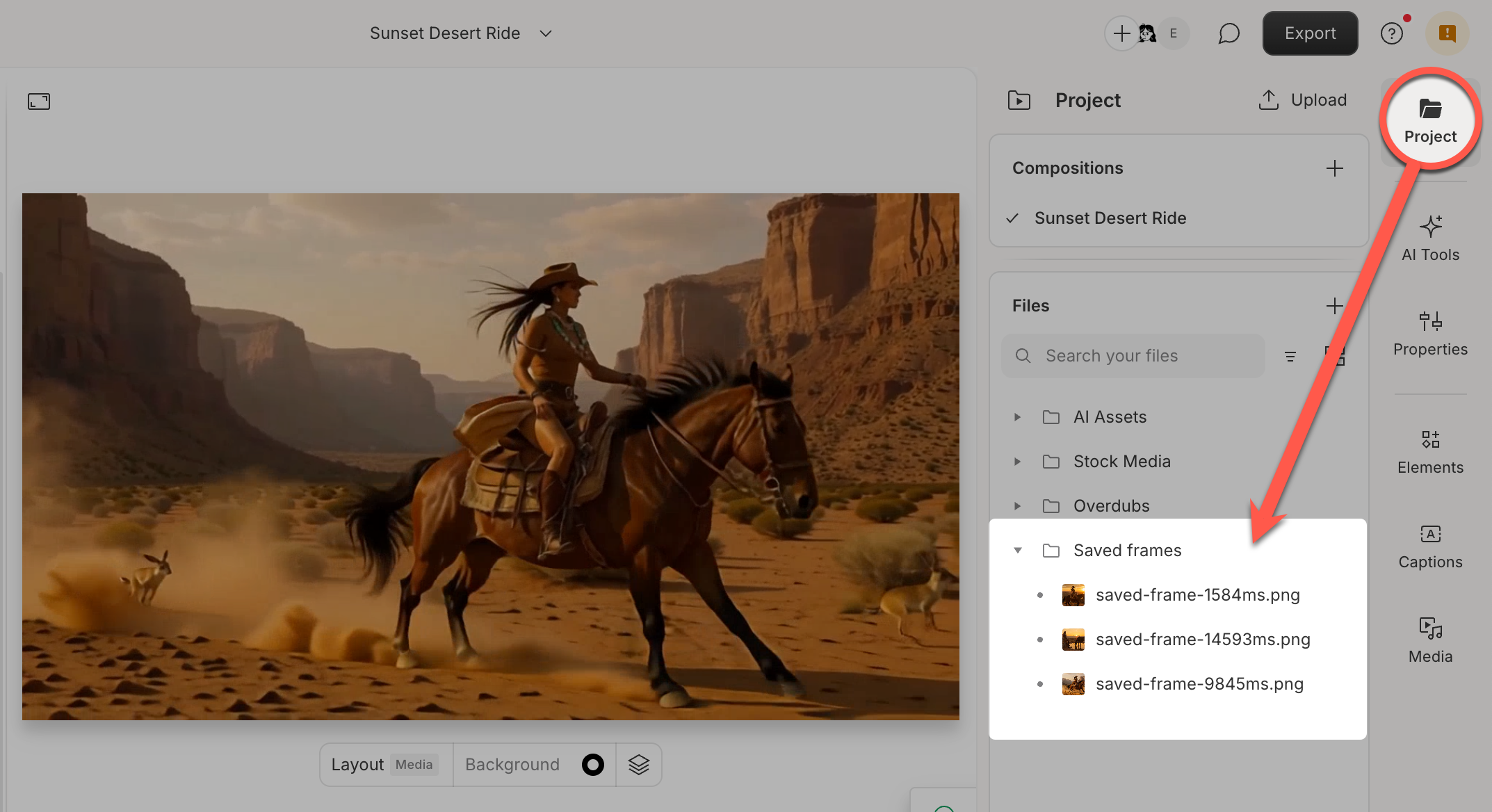Select the saved-frame-14593ms.png thumbnail
The width and height of the screenshot is (1492, 812).
click(x=1074, y=639)
